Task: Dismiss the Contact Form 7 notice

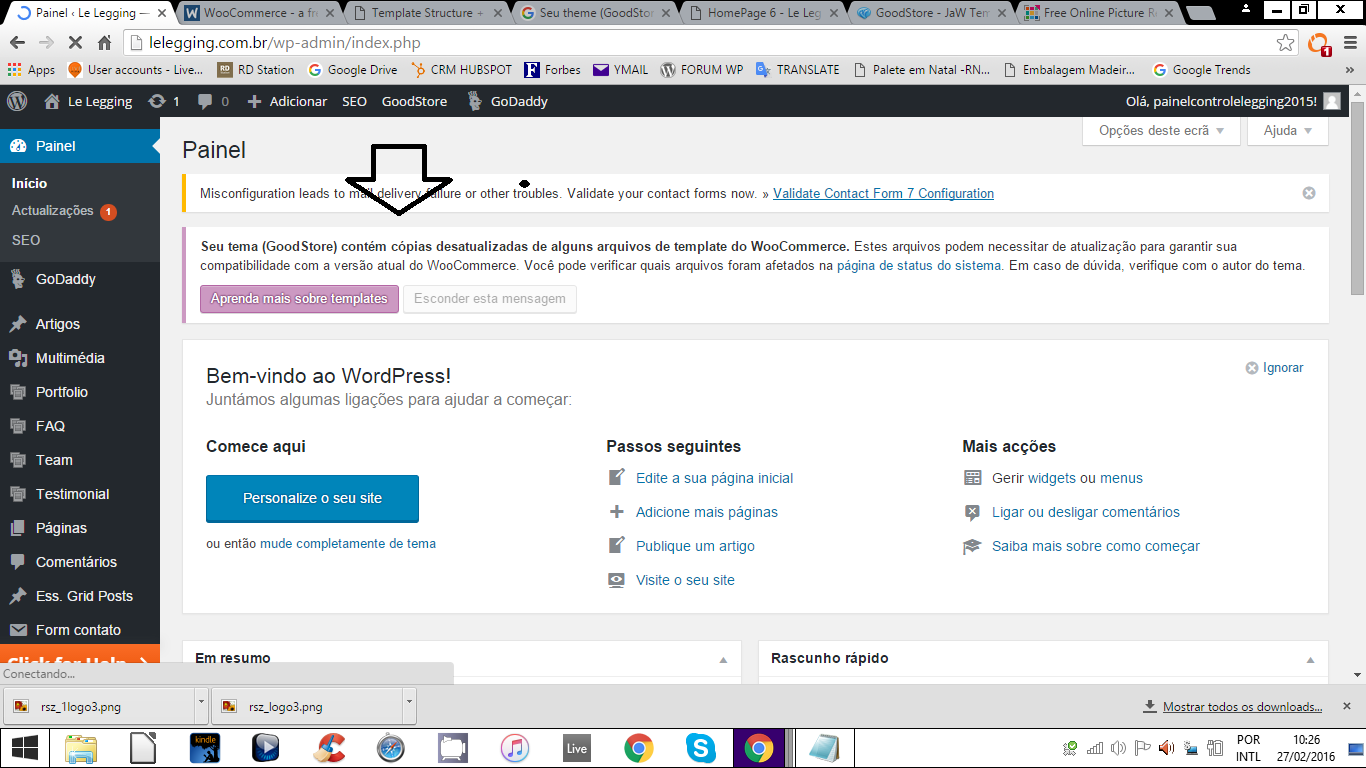Action: (x=1309, y=193)
